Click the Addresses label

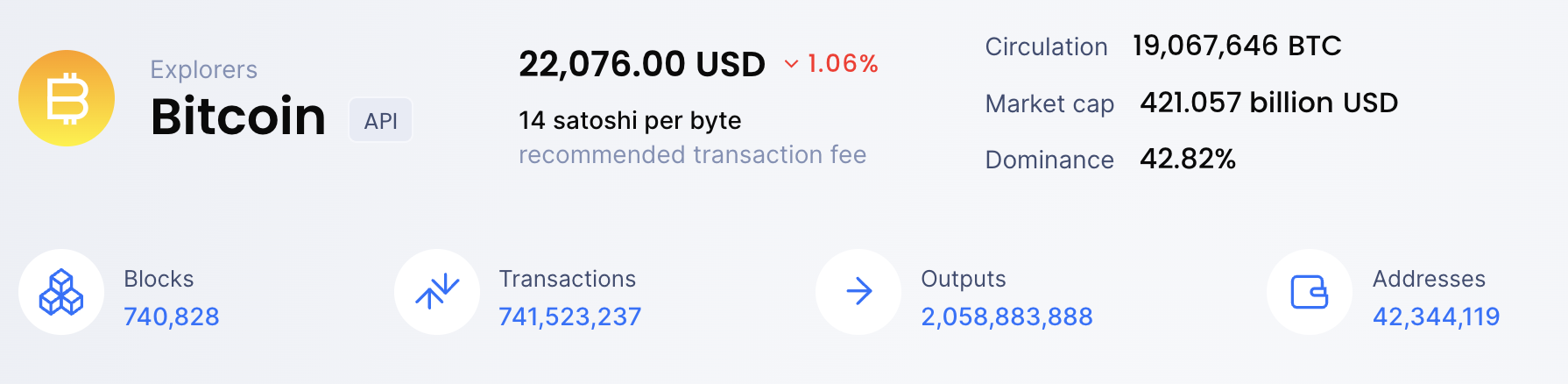(1429, 279)
